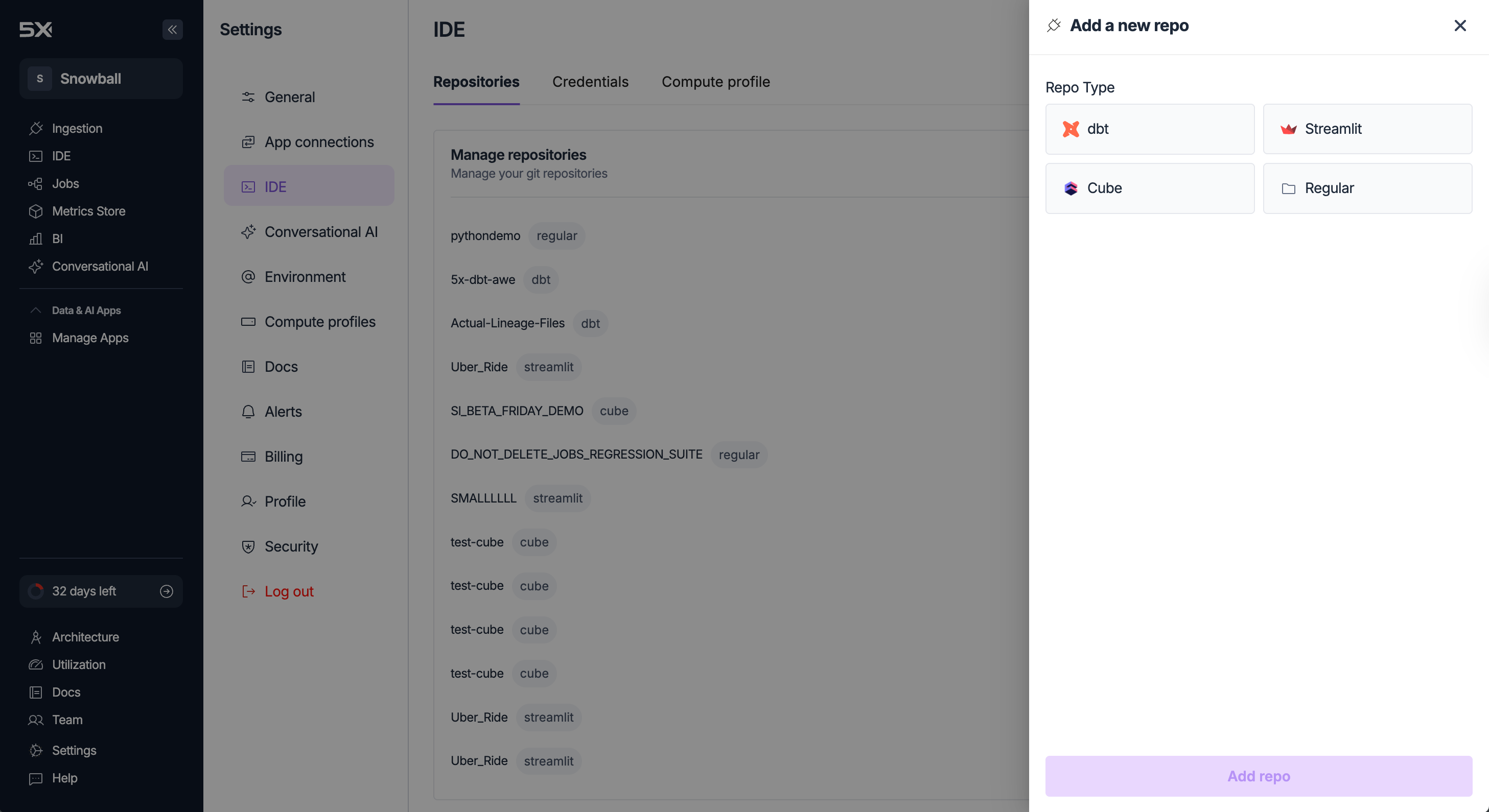Click the Metrics Store cube icon
Viewport: 1489px width, 812px height.
tap(36, 211)
